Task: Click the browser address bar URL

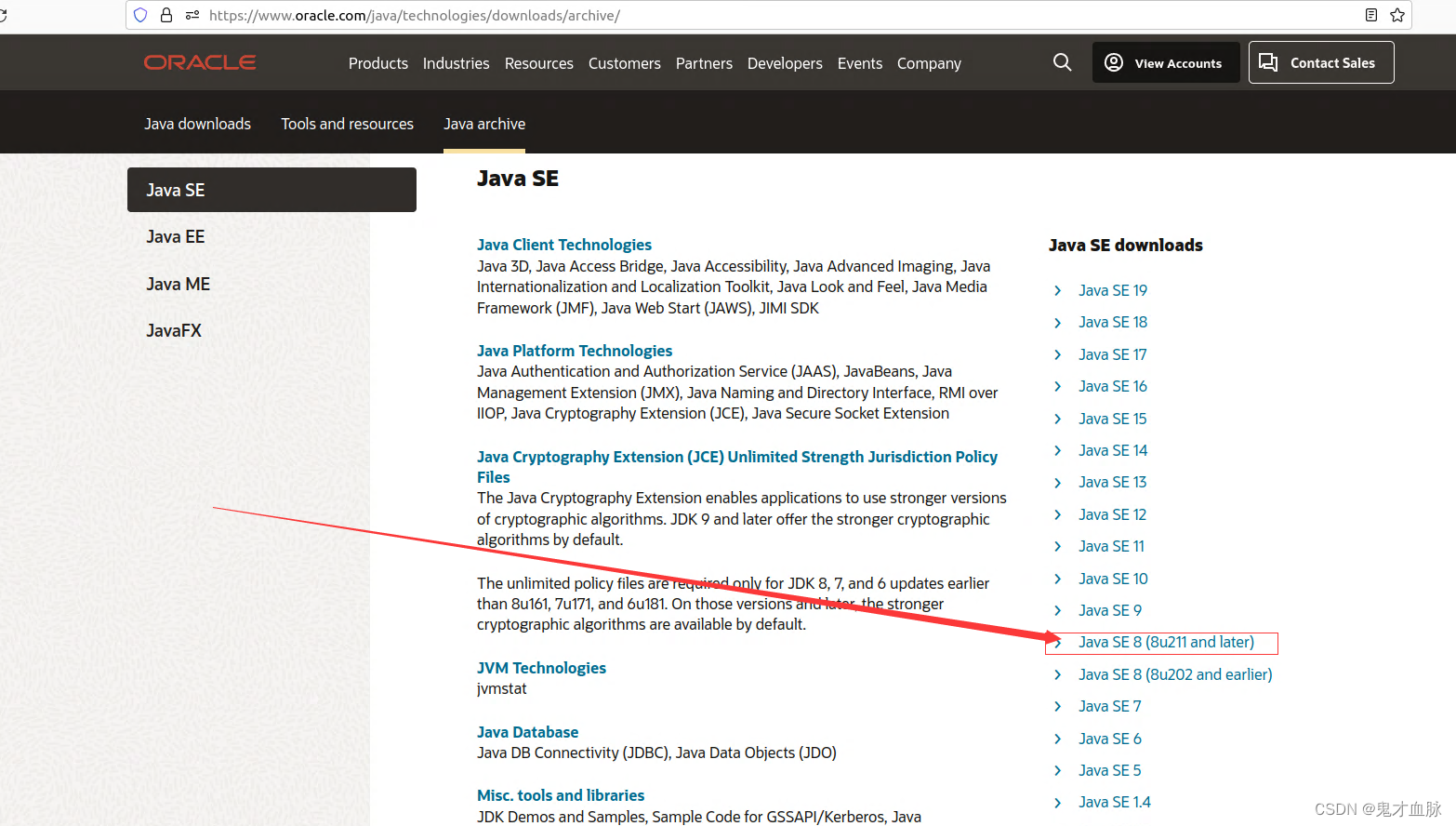Action: (415, 15)
